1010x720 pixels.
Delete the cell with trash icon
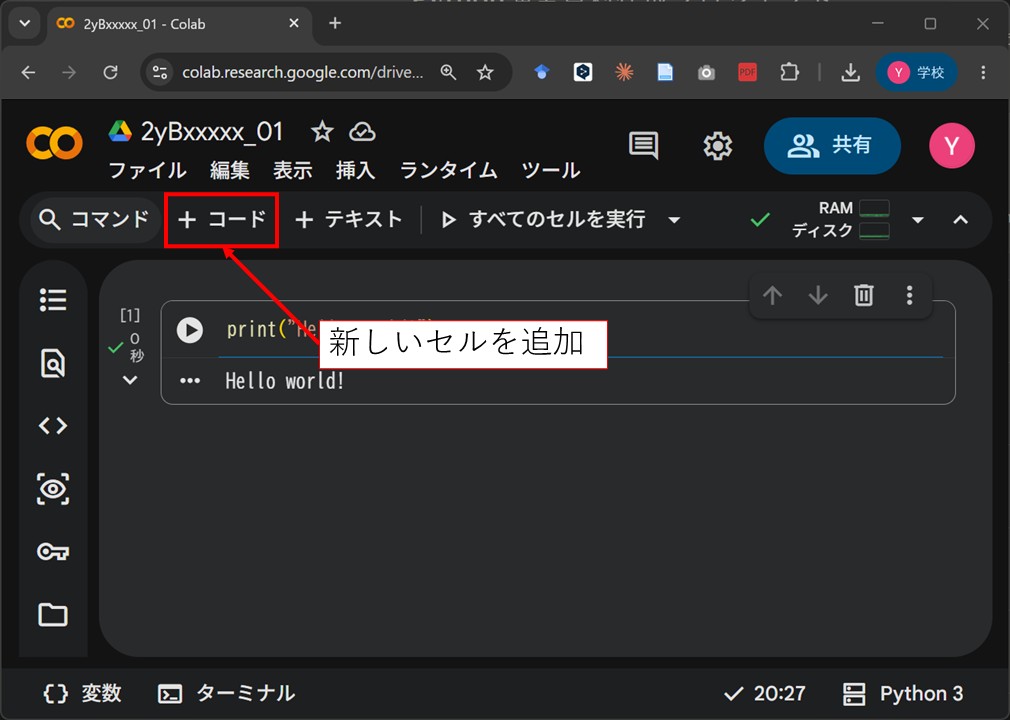coord(864,296)
